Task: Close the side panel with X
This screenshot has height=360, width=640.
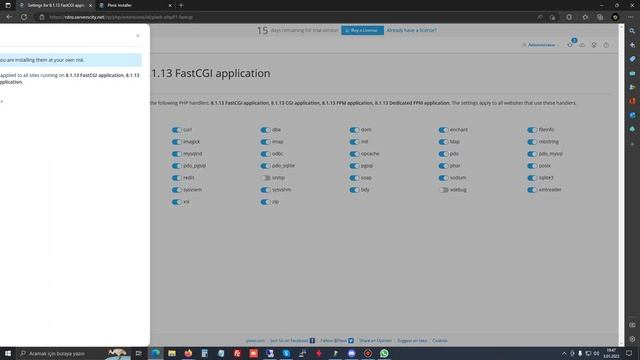Action: [x=138, y=36]
